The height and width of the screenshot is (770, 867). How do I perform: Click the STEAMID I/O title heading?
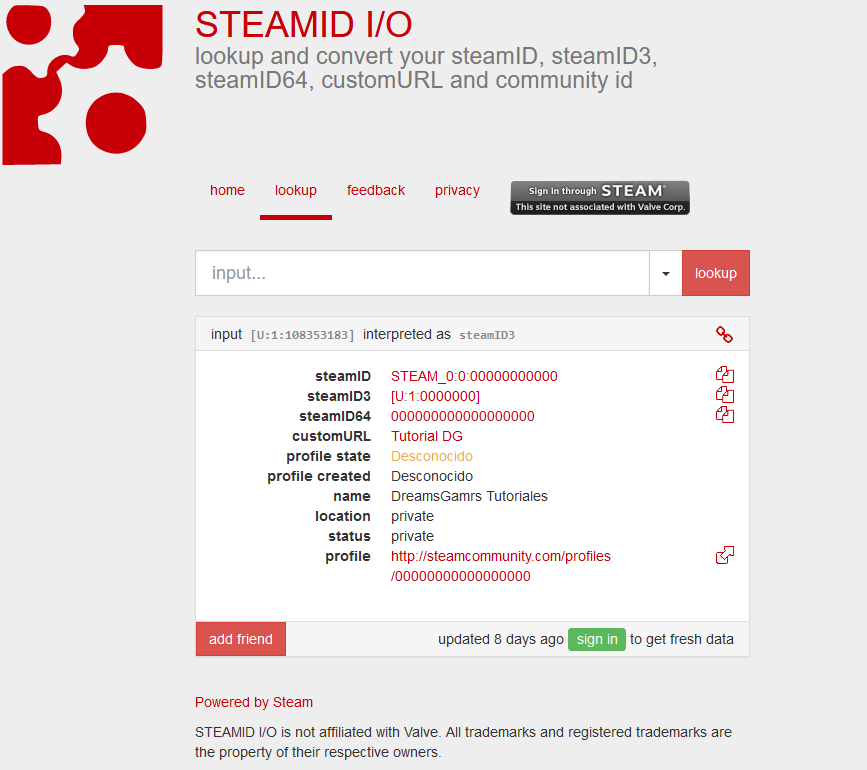(304, 25)
